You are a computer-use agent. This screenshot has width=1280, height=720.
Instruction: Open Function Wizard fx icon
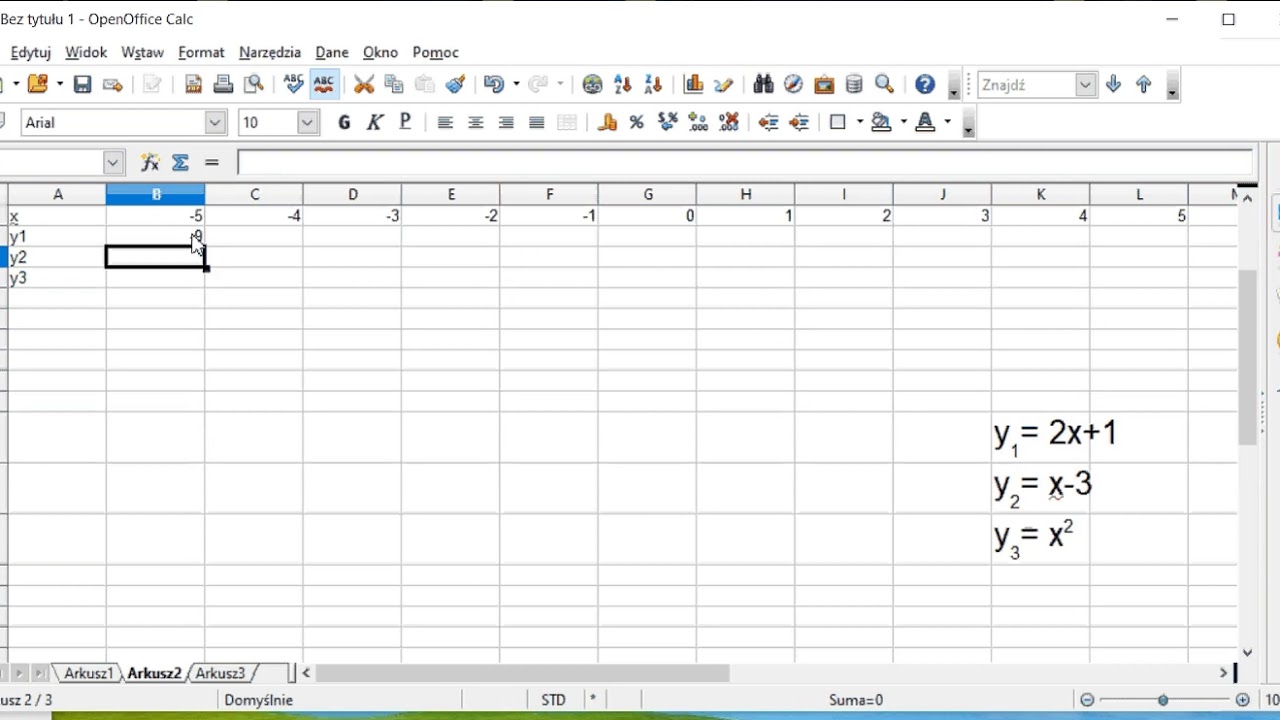150,162
